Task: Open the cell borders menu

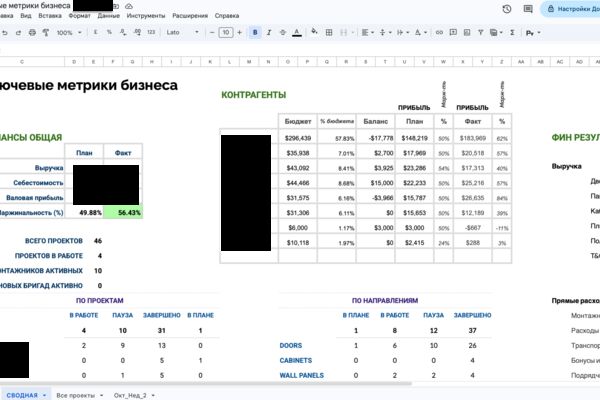Action: tap(329, 33)
